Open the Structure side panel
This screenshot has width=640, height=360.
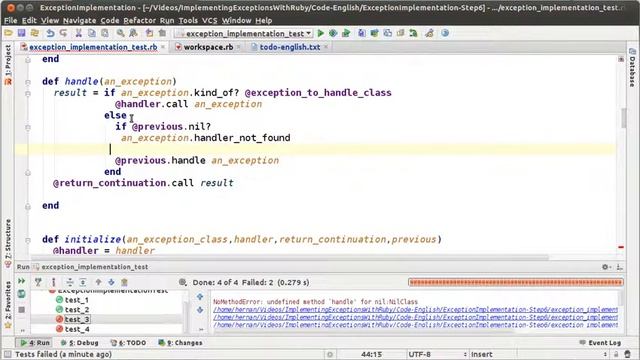pyautogui.click(x=8, y=243)
